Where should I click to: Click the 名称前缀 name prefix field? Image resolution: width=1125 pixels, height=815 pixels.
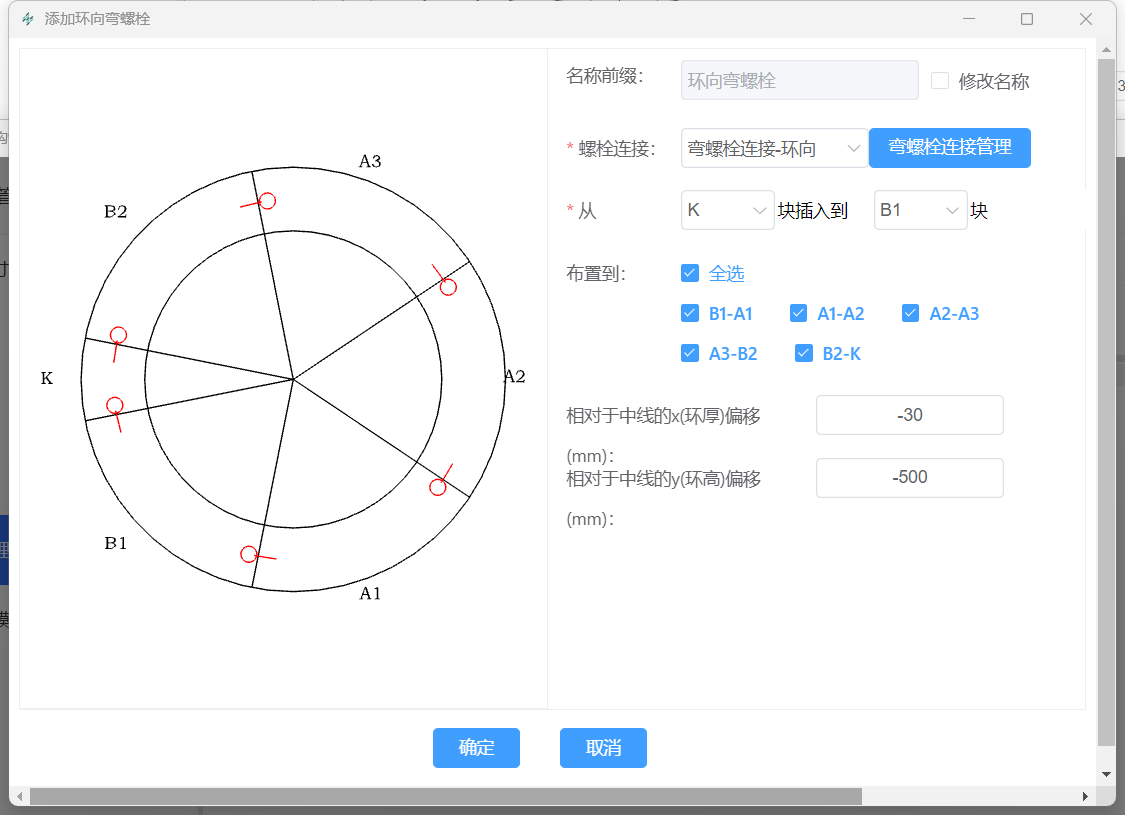pos(799,80)
